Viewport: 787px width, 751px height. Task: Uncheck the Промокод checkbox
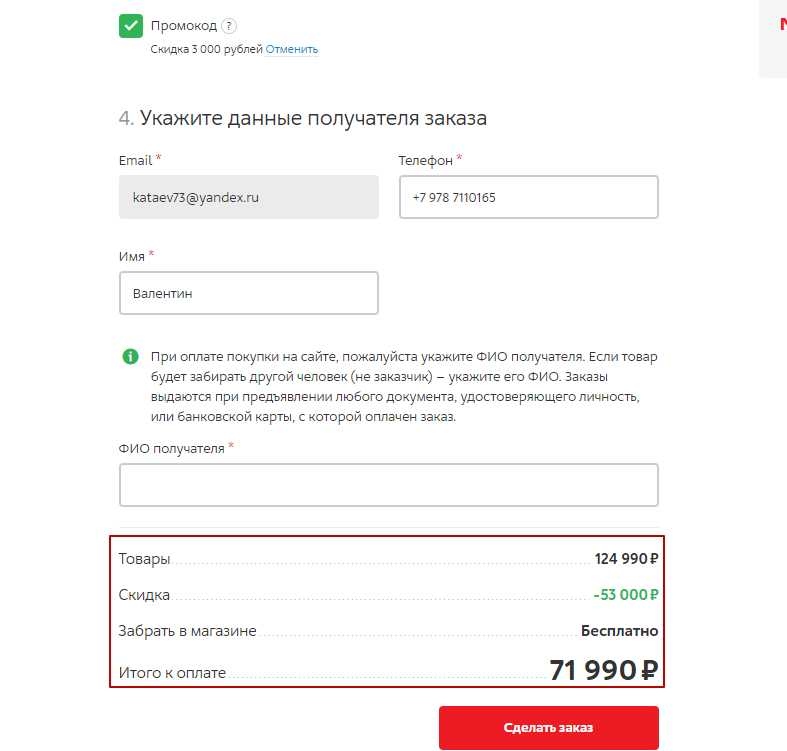131,26
